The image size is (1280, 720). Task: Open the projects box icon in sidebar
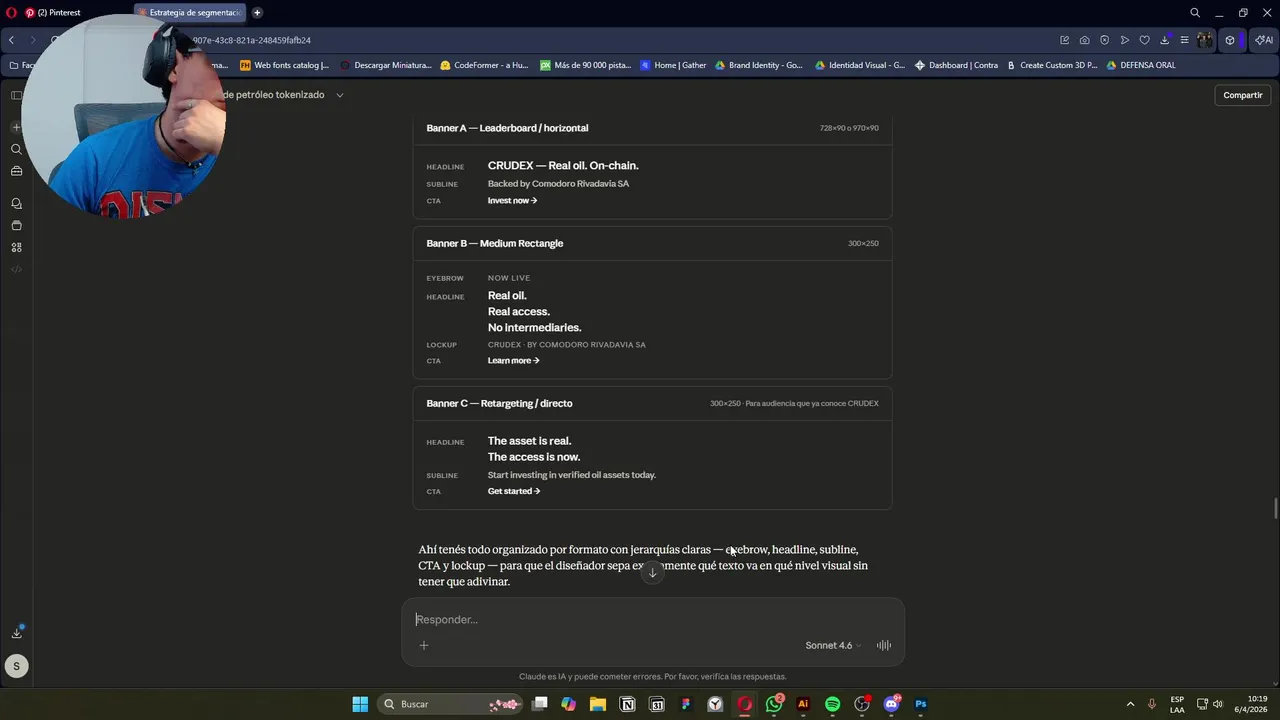16,225
